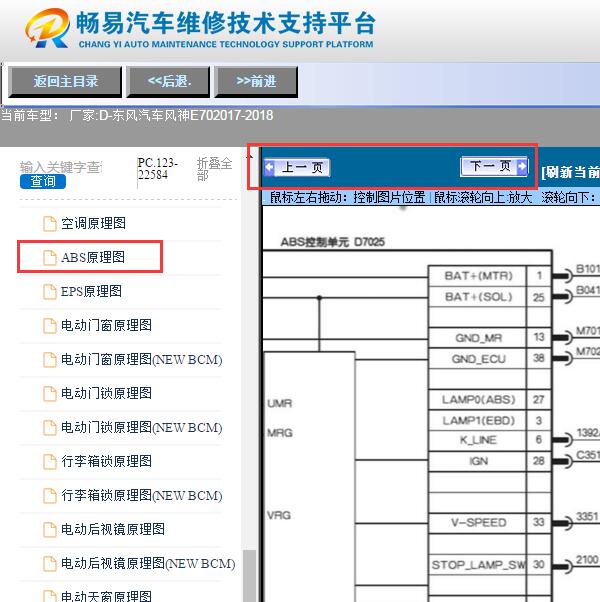600x602 pixels.
Task: Click BAT+(MTR) pin label in diagram
Action: (478, 276)
